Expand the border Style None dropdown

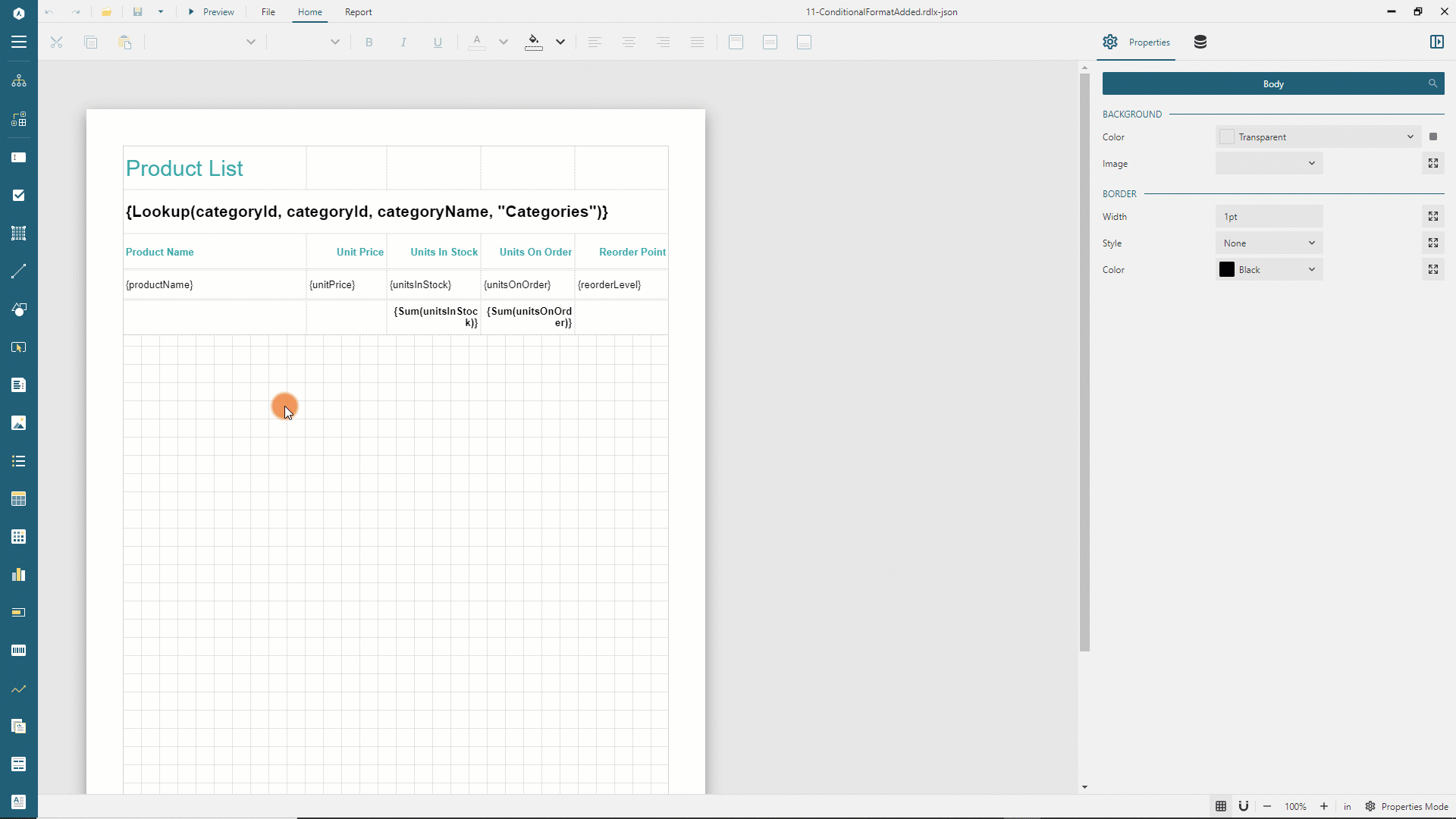coord(1269,243)
